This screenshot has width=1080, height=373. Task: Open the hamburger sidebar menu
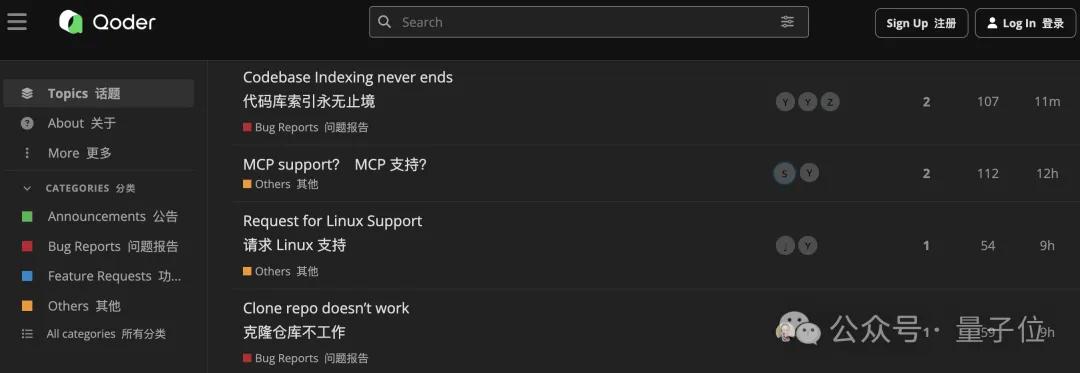[x=17, y=22]
